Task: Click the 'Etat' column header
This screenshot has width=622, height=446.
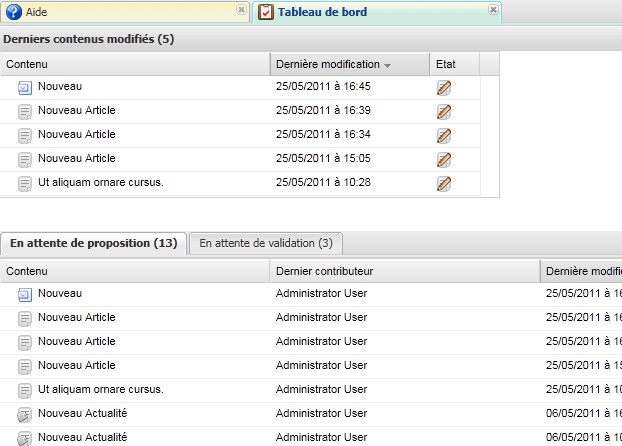Action: point(446,64)
